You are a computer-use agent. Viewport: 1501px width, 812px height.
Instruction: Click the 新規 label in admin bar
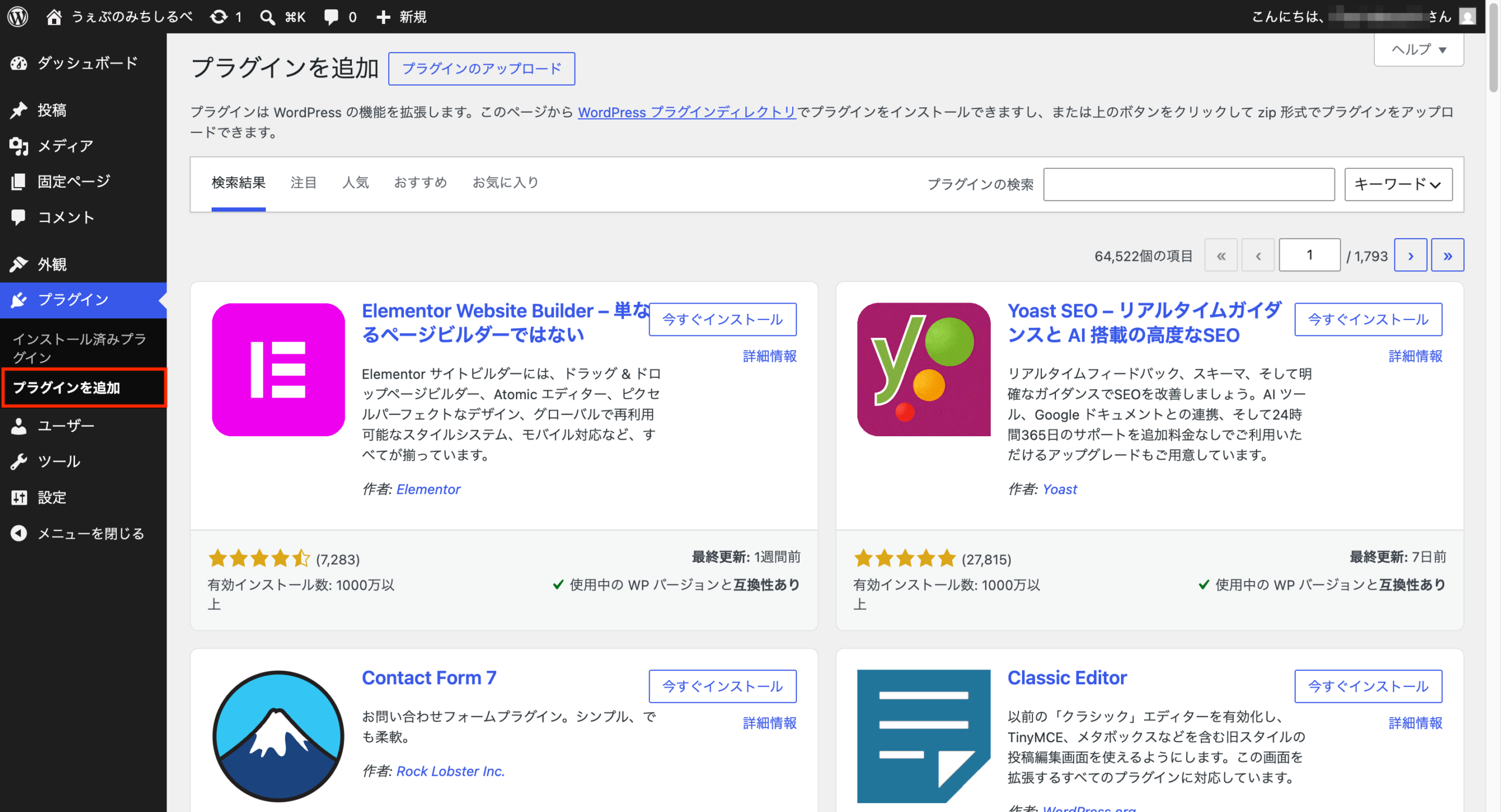coord(413,17)
